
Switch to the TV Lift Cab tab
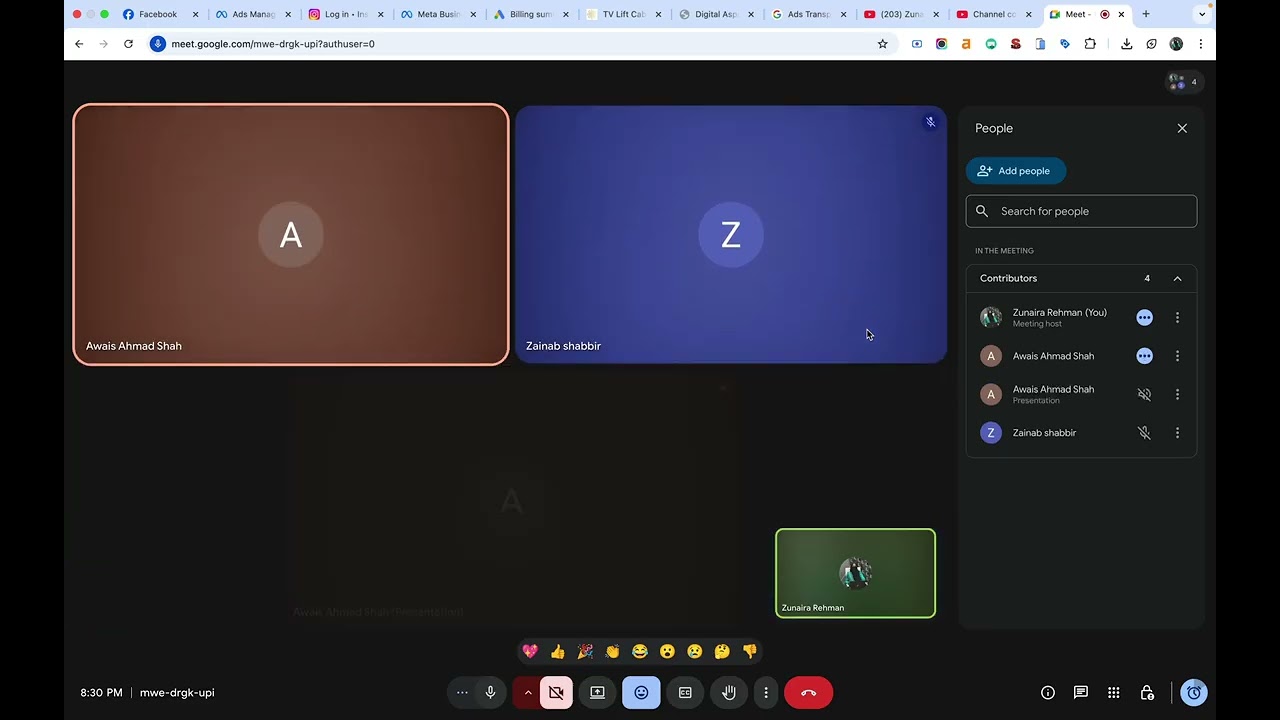[x=623, y=14]
